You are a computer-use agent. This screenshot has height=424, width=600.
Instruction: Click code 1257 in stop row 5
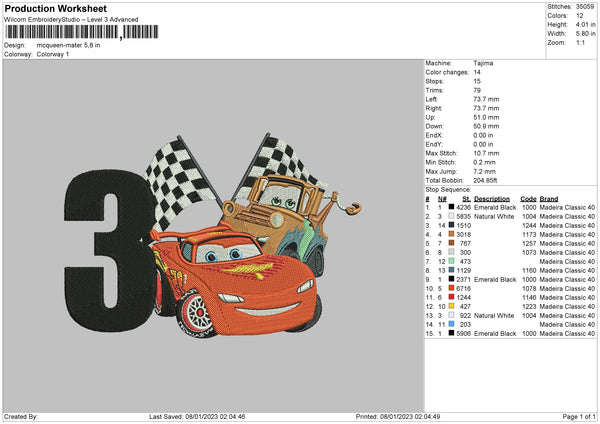[x=529, y=243]
